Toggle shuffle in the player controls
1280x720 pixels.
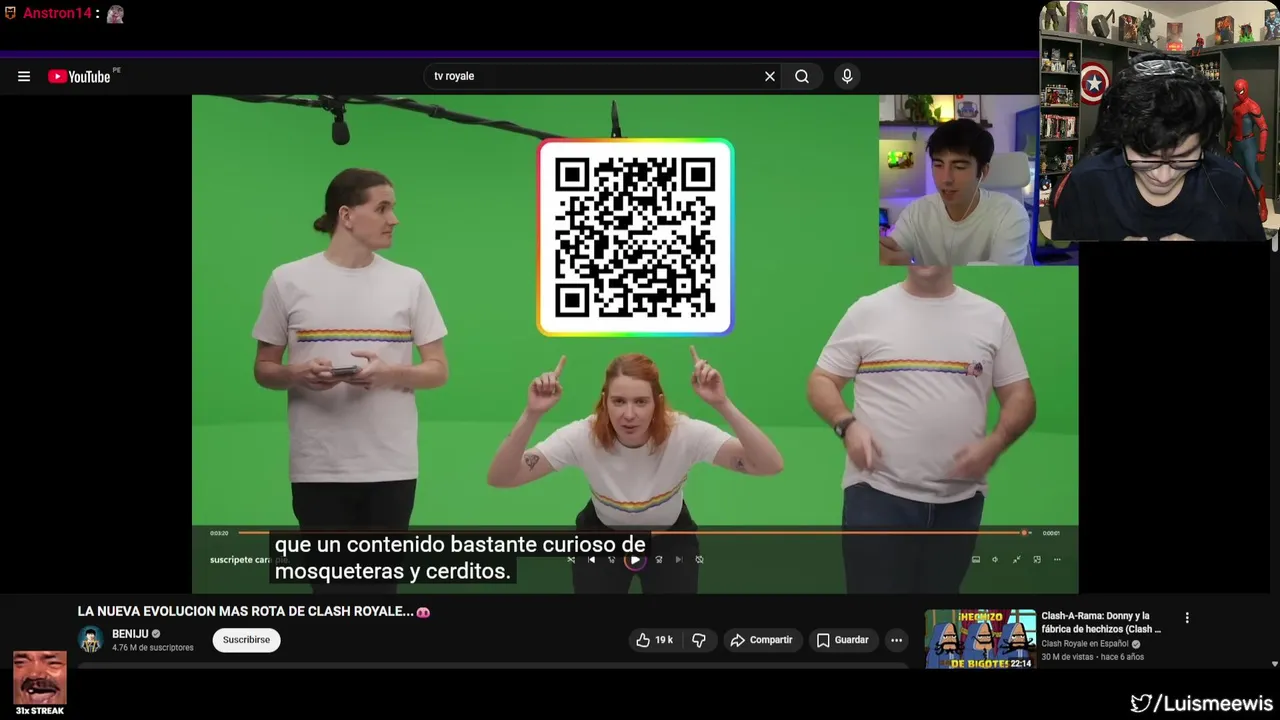pos(571,559)
